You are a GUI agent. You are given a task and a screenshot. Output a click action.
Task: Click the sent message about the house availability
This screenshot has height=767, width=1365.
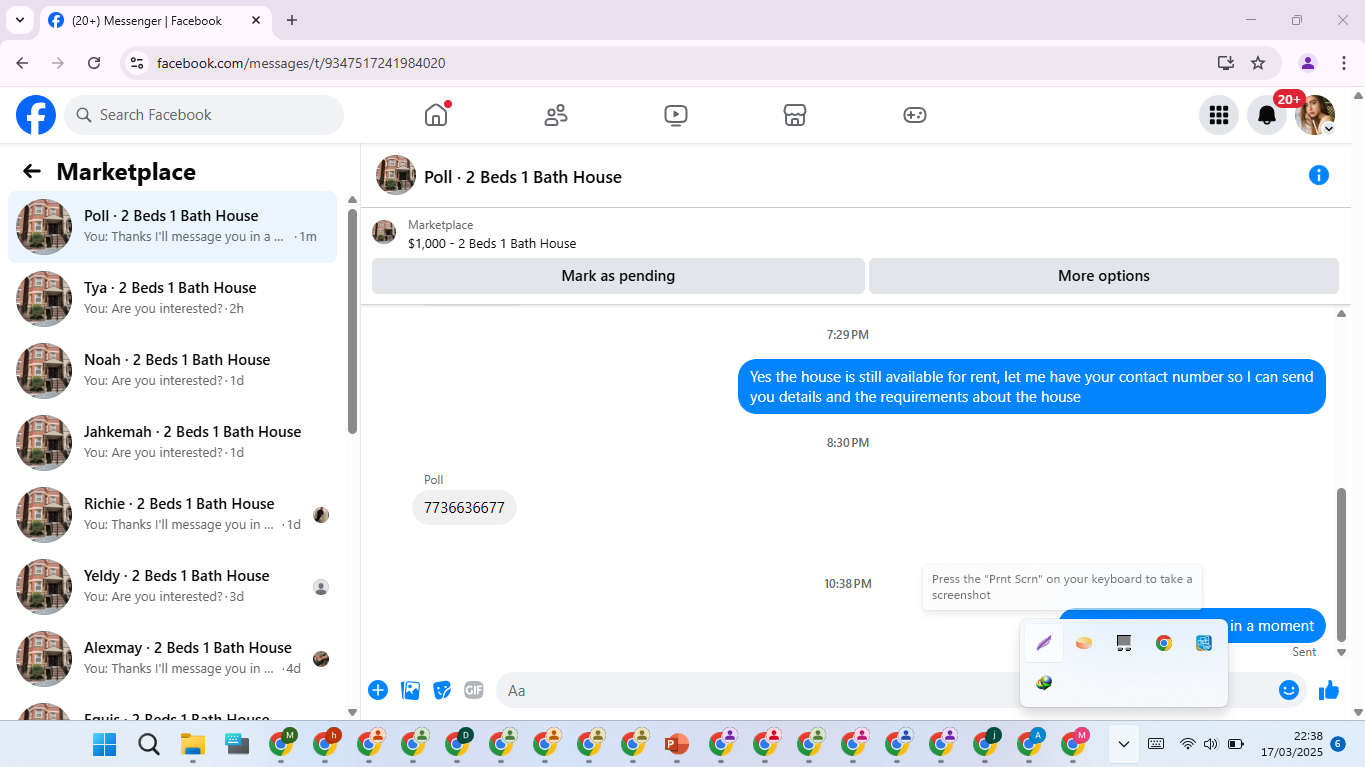[x=1032, y=387]
